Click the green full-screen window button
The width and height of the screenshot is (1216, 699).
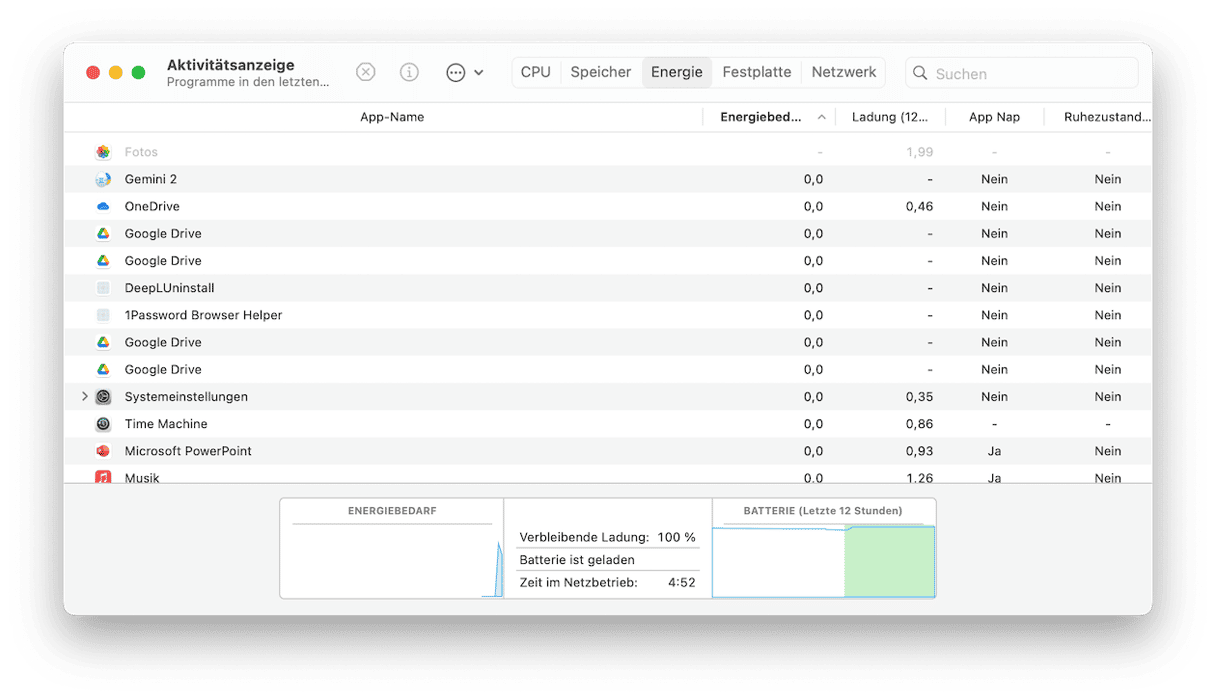[139, 73]
